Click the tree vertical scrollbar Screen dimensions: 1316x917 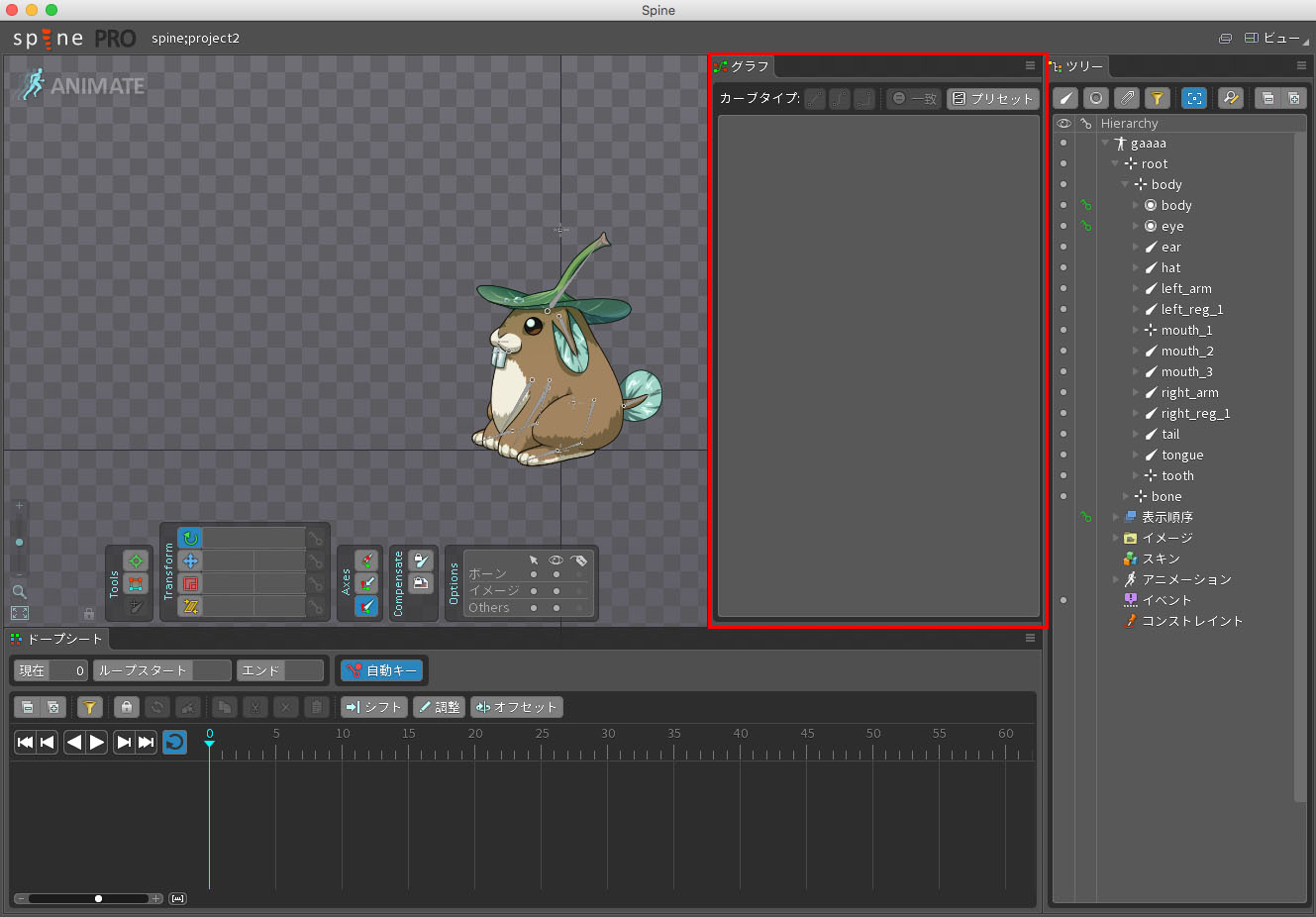click(x=1300, y=465)
